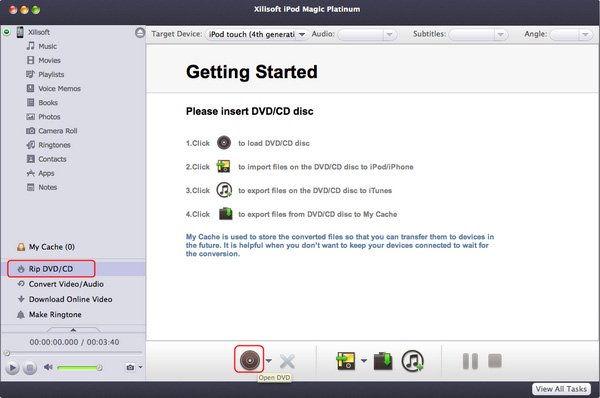Click the blue My Cache explanation paragraph
The height and width of the screenshot is (398, 600).
[x=340, y=245]
